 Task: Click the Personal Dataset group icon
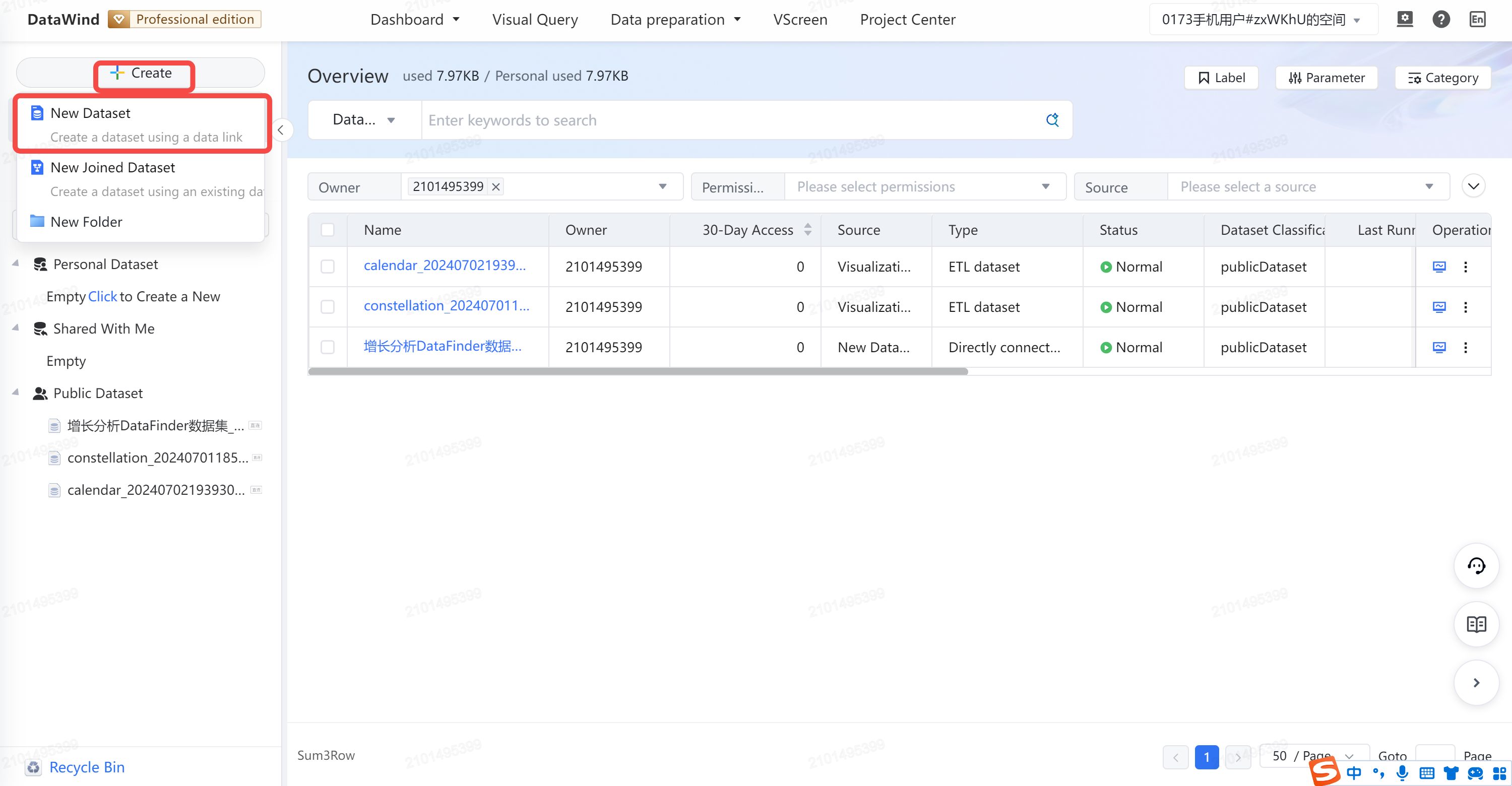[x=40, y=265]
